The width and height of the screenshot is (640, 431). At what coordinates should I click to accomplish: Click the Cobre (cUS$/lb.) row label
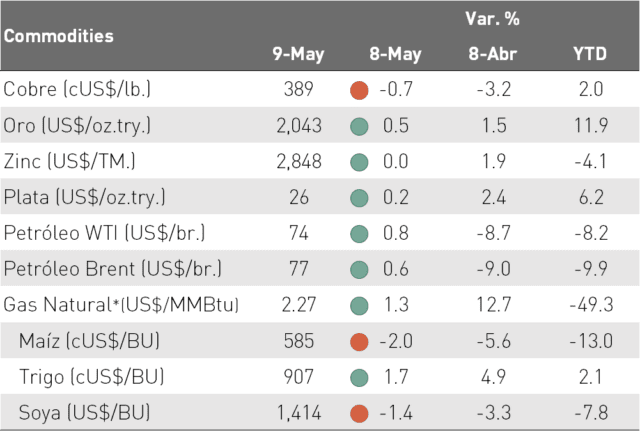(77, 89)
